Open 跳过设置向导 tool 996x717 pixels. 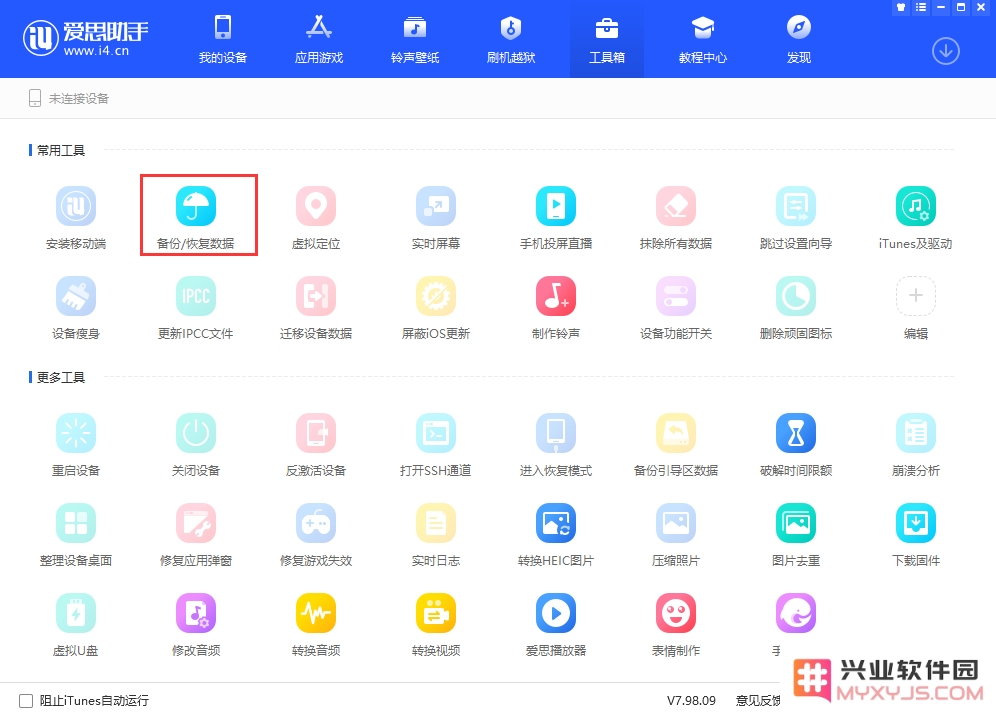tap(796, 218)
